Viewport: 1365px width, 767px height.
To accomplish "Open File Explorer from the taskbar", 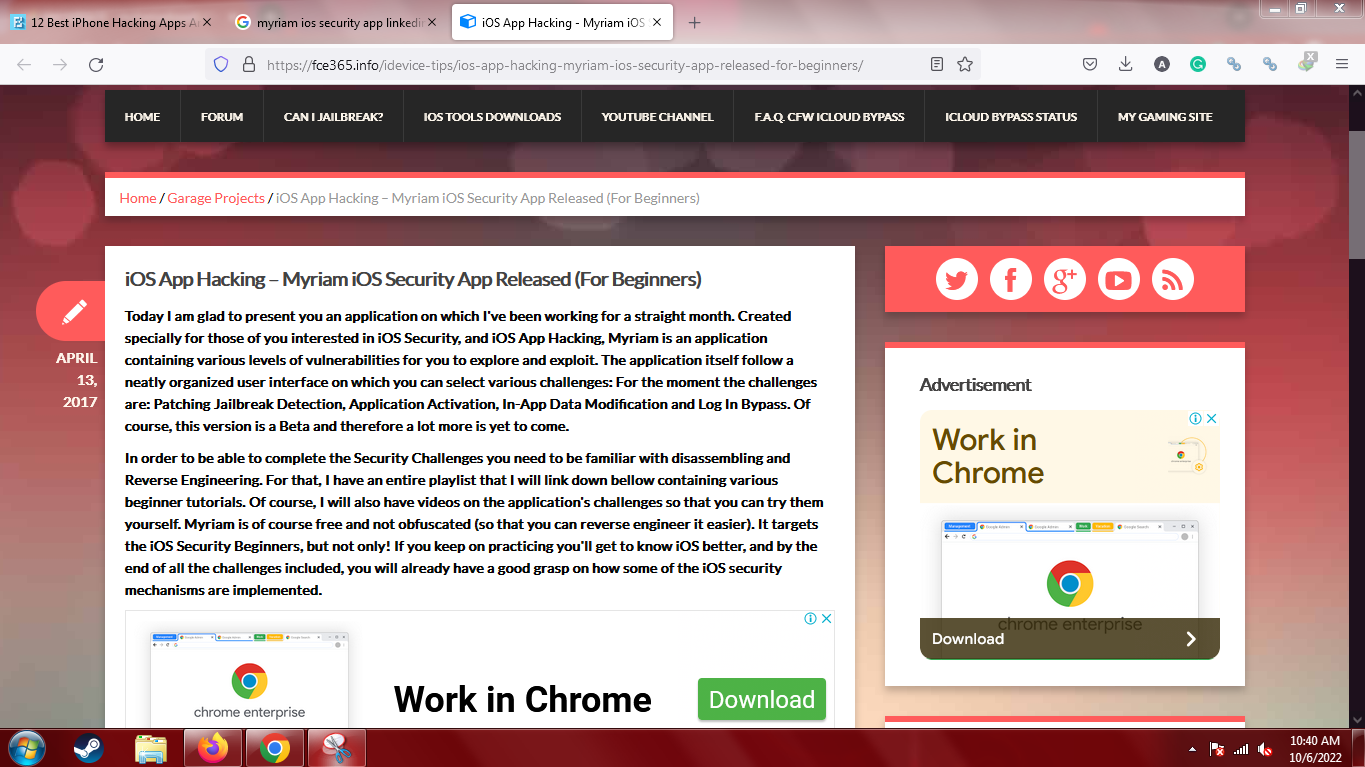I will pyautogui.click(x=151, y=748).
